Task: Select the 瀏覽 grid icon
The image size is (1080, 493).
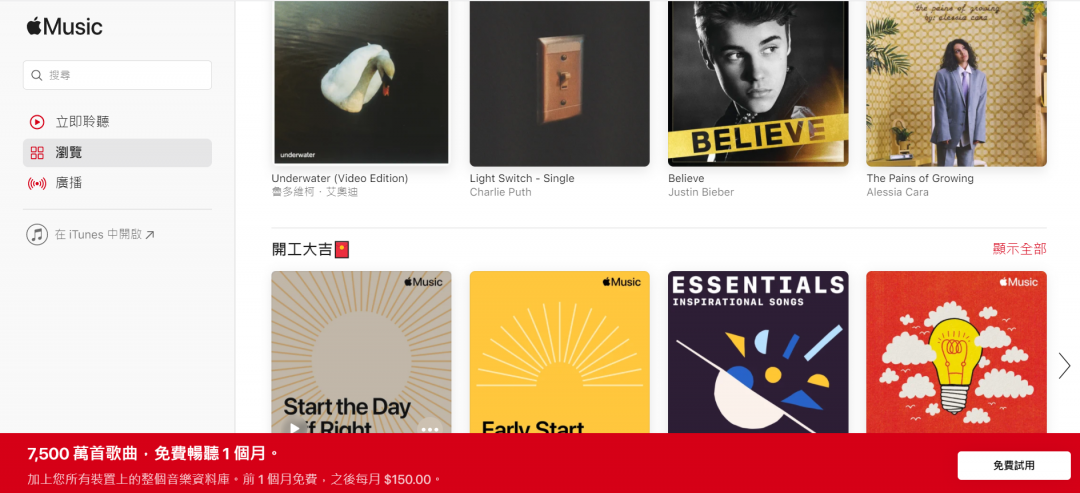Action: pos(37,153)
